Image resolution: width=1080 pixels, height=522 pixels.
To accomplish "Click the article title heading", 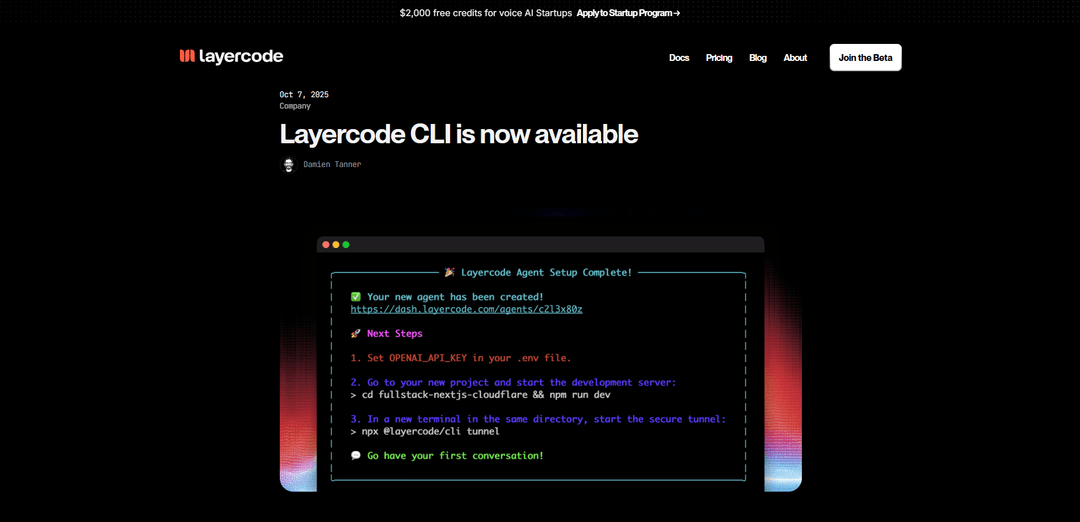I will (x=458, y=134).
